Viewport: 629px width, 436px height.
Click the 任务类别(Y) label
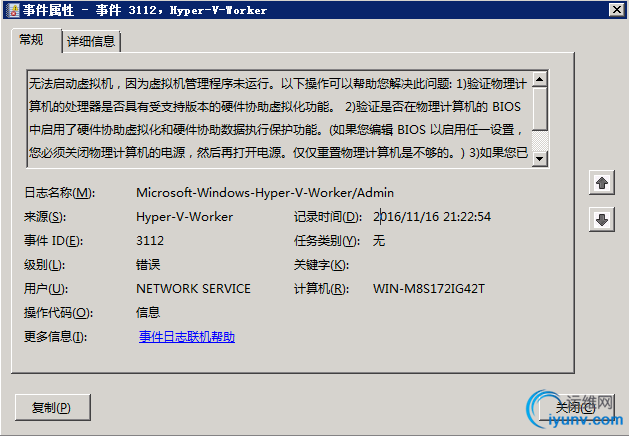pos(327,241)
